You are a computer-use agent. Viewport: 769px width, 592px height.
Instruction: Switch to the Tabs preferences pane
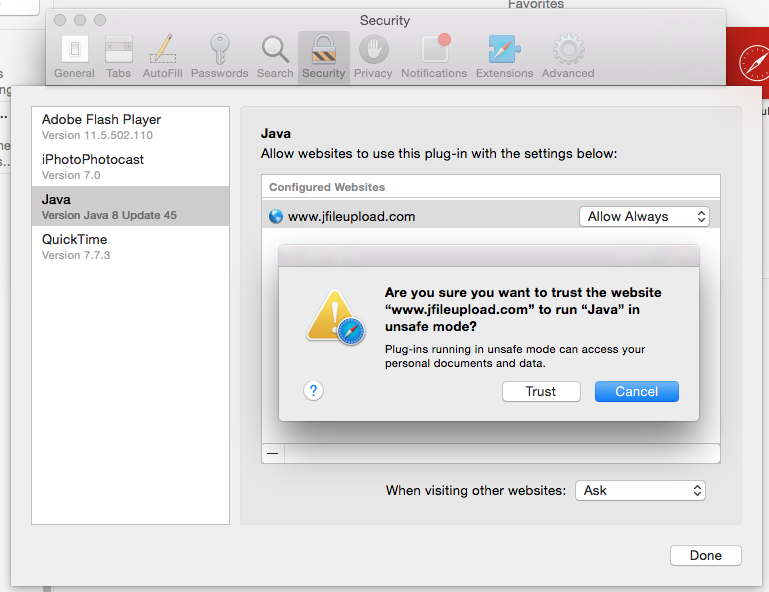119,56
